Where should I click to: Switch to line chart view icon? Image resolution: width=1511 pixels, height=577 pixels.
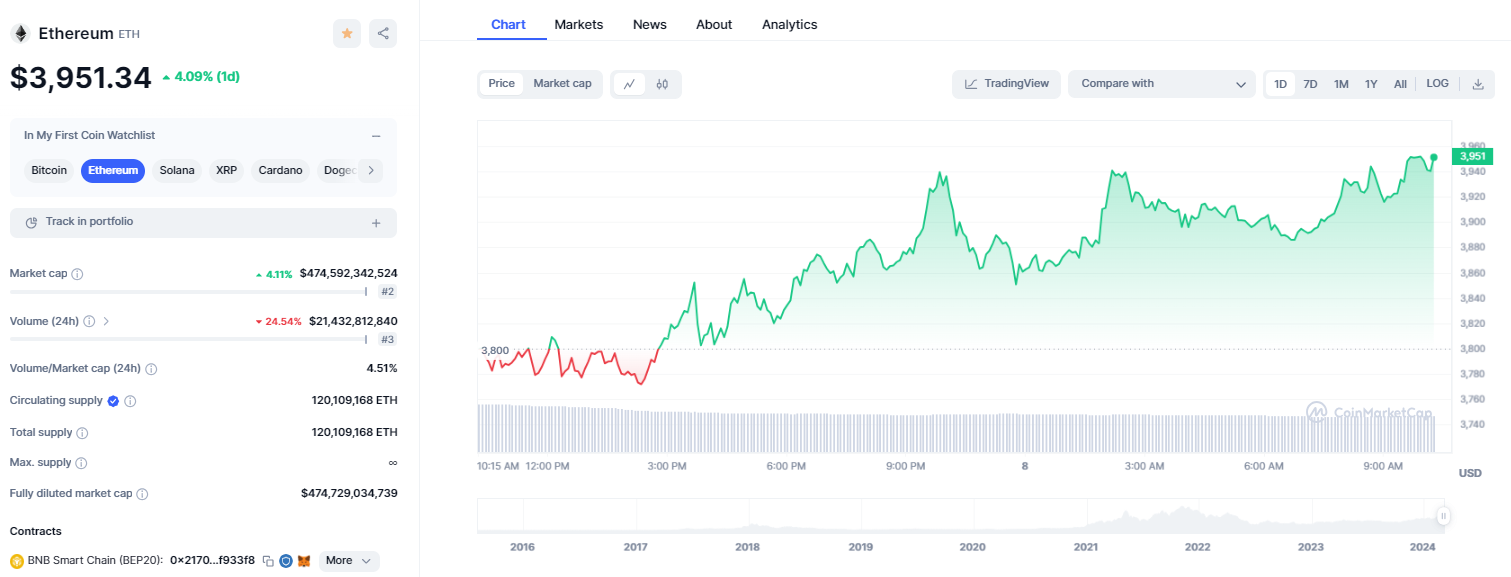629,84
